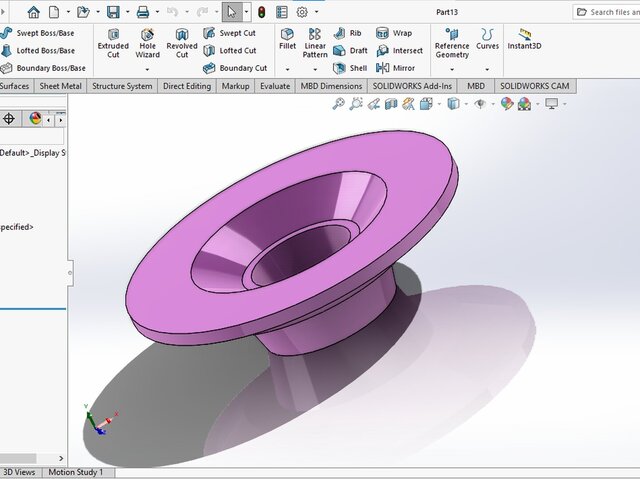Image resolution: width=640 pixels, height=479 pixels.
Task: Choose the Lofted Cut tool
Action: point(230,51)
